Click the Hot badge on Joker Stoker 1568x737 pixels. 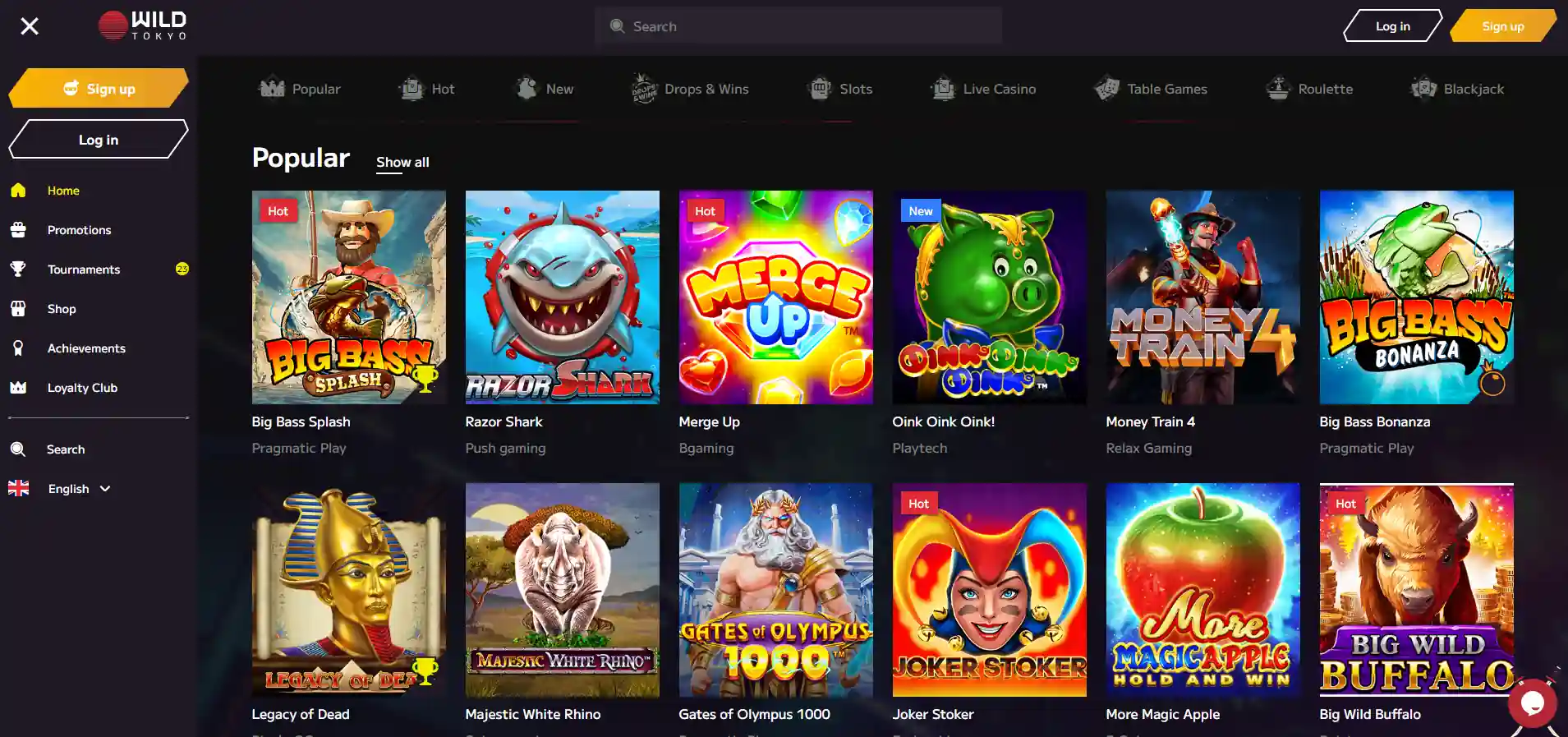pyautogui.click(x=918, y=504)
